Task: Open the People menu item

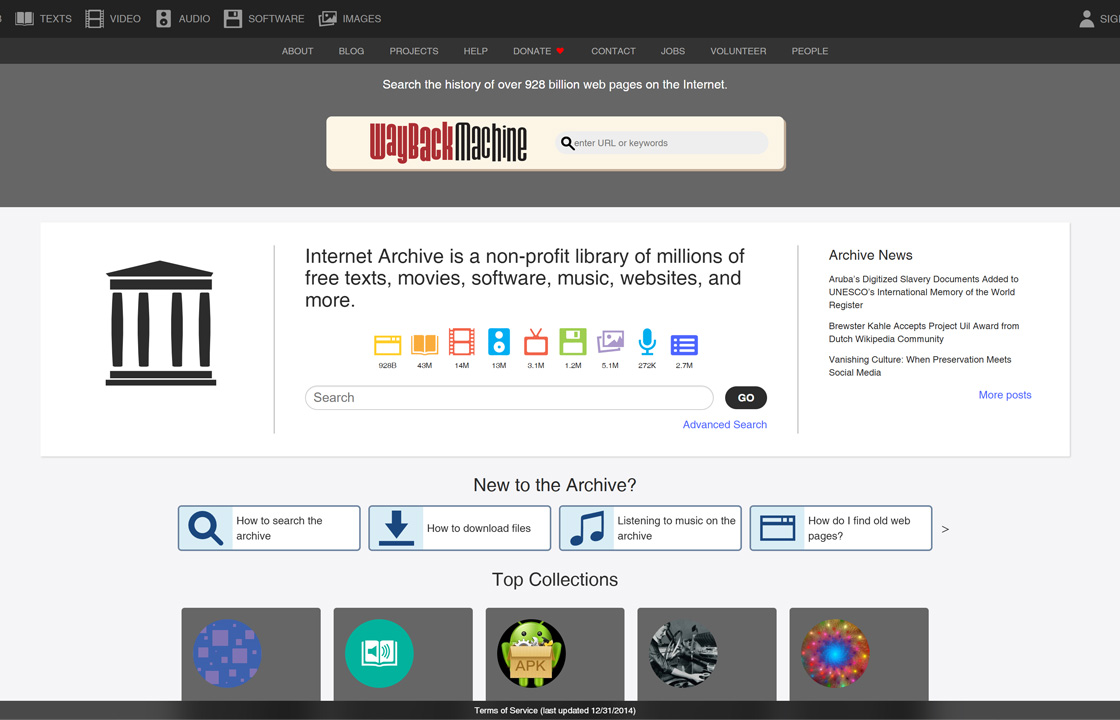Action: [810, 51]
